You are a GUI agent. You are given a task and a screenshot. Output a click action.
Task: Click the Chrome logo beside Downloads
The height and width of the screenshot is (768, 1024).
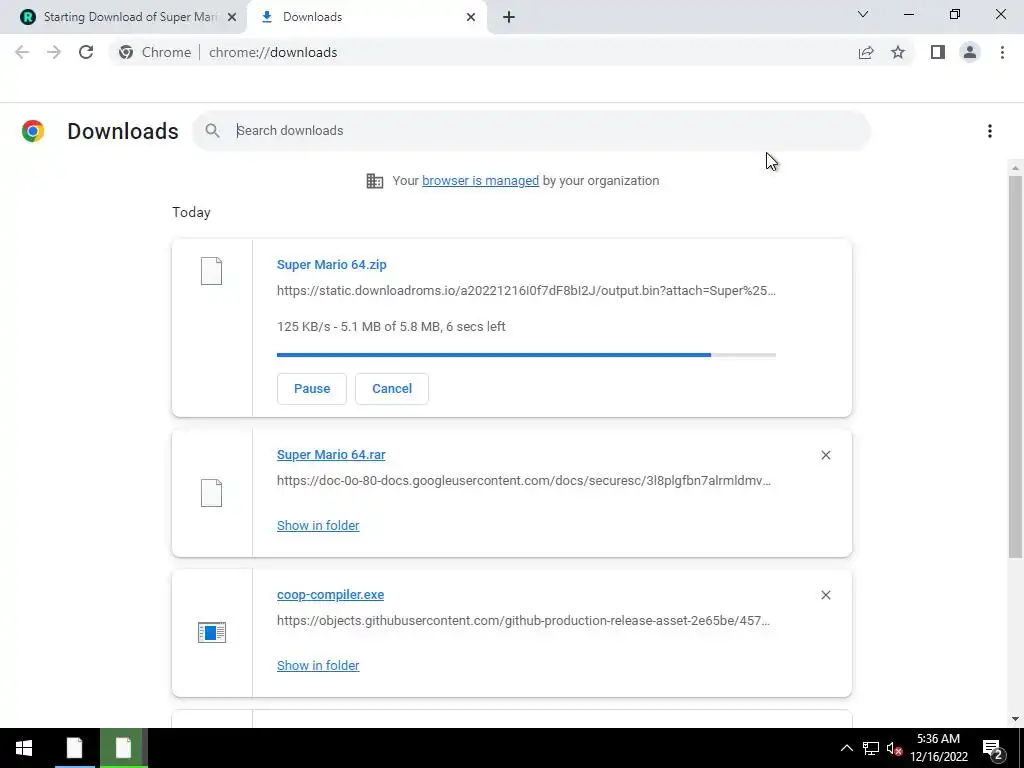tap(33, 131)
